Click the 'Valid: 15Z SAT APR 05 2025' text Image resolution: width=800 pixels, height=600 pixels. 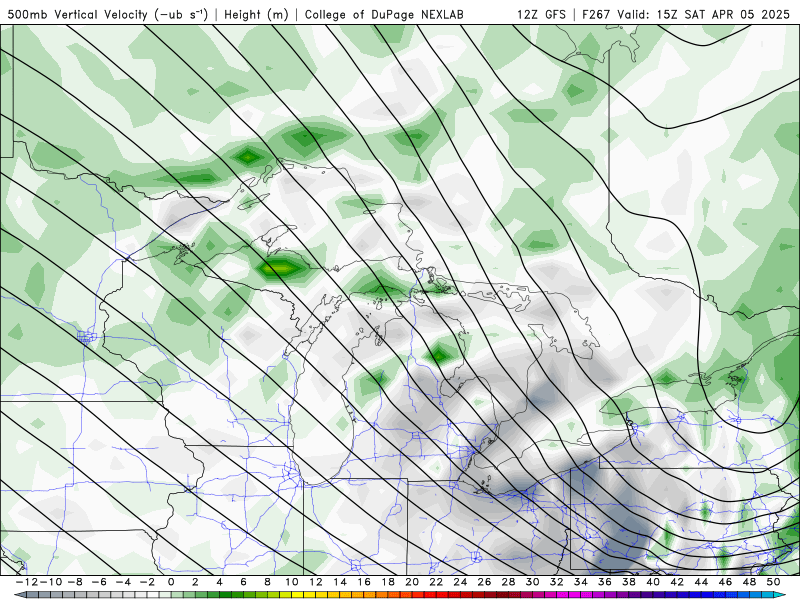[x=703, y=14]
